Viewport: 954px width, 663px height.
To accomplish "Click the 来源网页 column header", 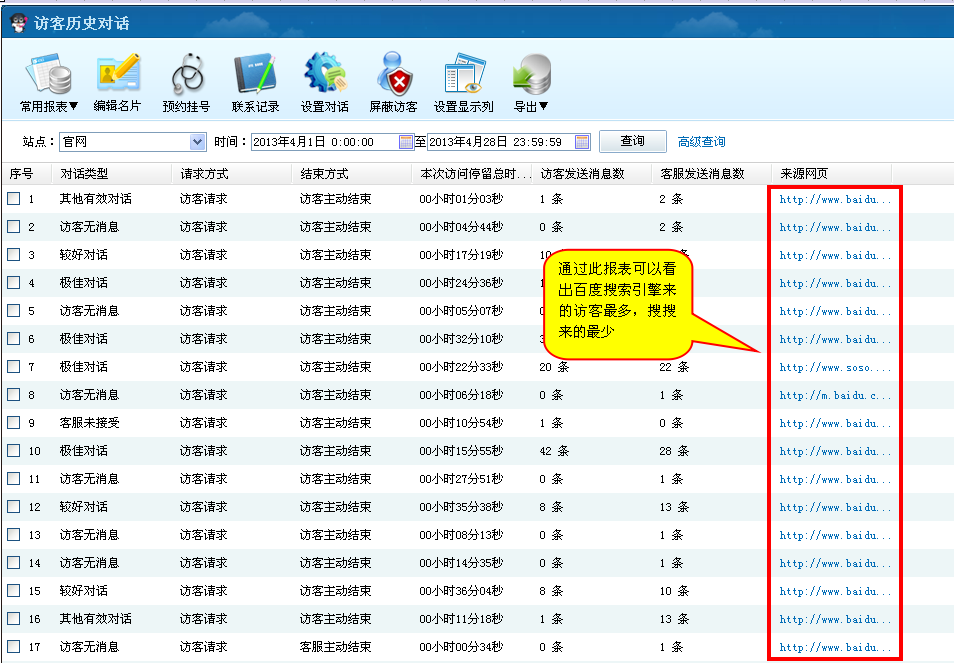I will [x=805, y=173].
